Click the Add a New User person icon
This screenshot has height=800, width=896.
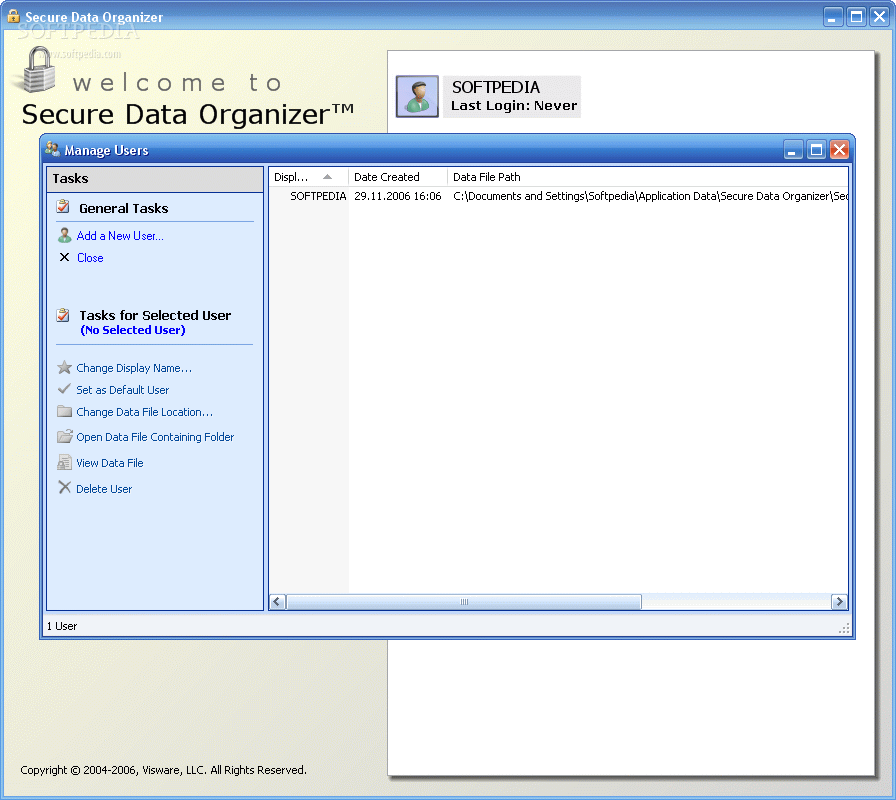click(x=65, y=235)
